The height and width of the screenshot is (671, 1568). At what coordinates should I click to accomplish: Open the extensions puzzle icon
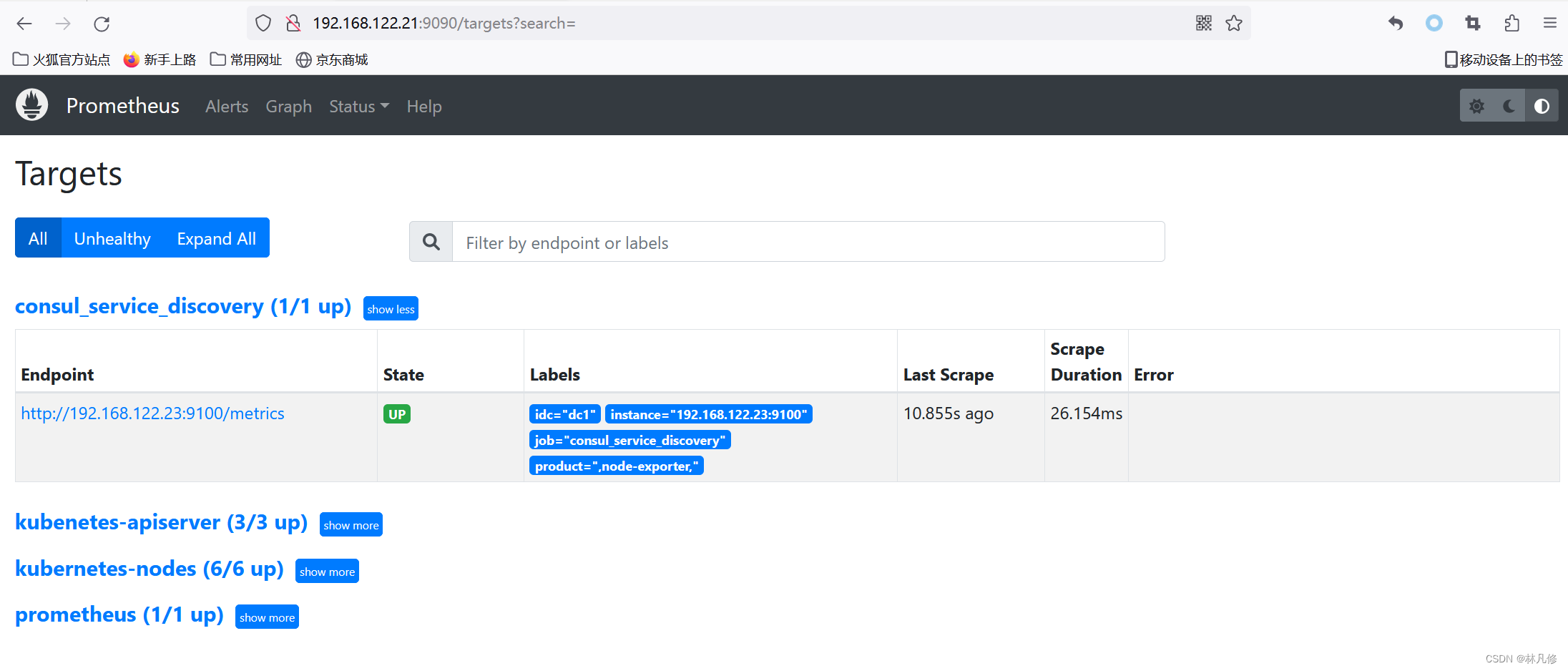point(1511,24)
